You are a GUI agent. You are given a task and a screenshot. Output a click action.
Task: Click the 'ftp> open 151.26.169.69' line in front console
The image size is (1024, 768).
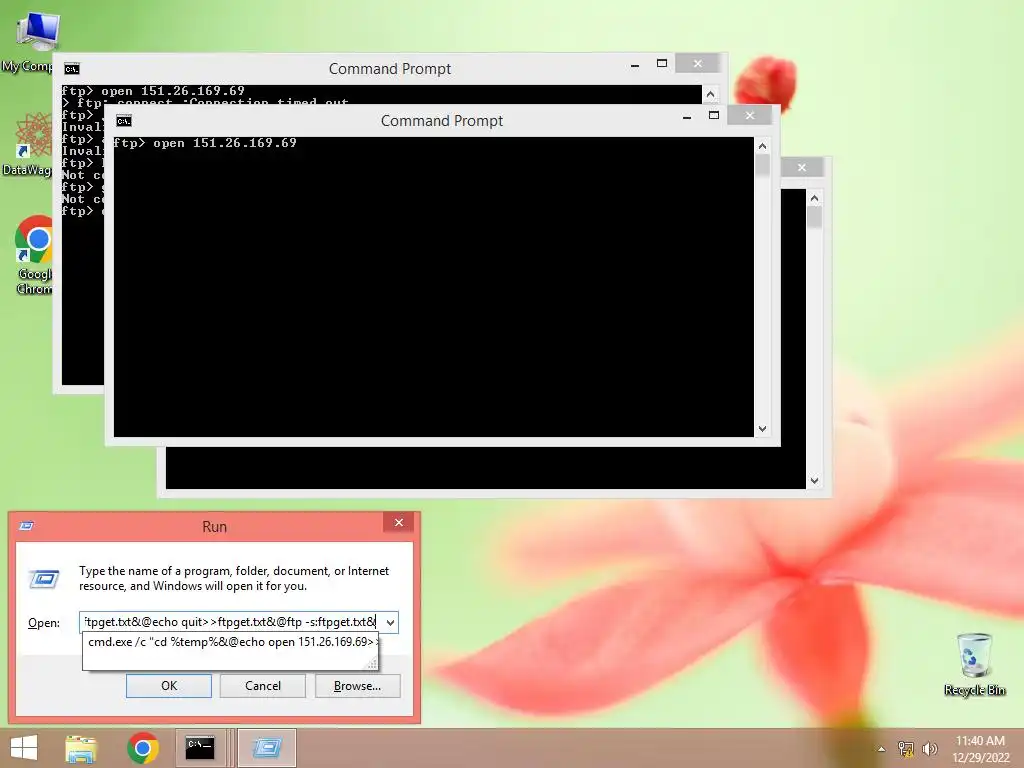click(x=205, y=143)
